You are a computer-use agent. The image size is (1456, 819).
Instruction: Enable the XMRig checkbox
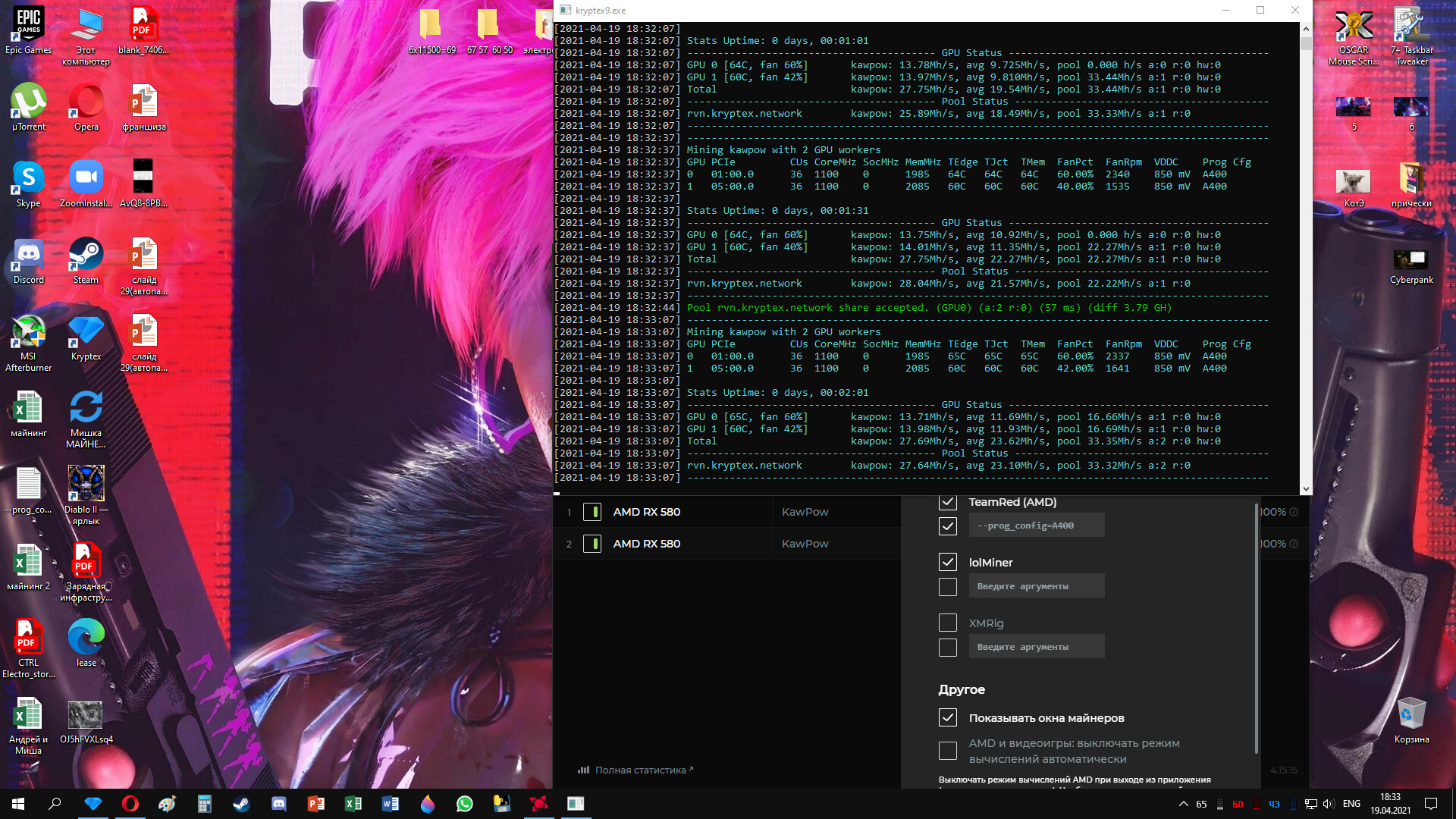947,623
